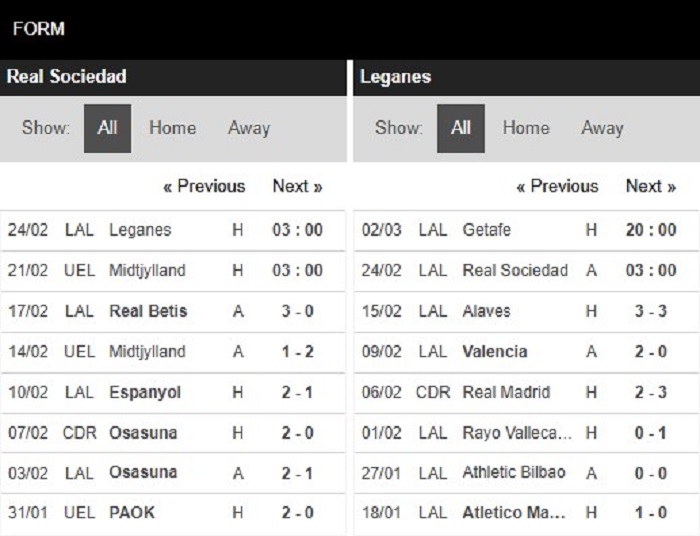Select the PAOK match on 31/01
This screenshot has height=536, width=700.
173,513
